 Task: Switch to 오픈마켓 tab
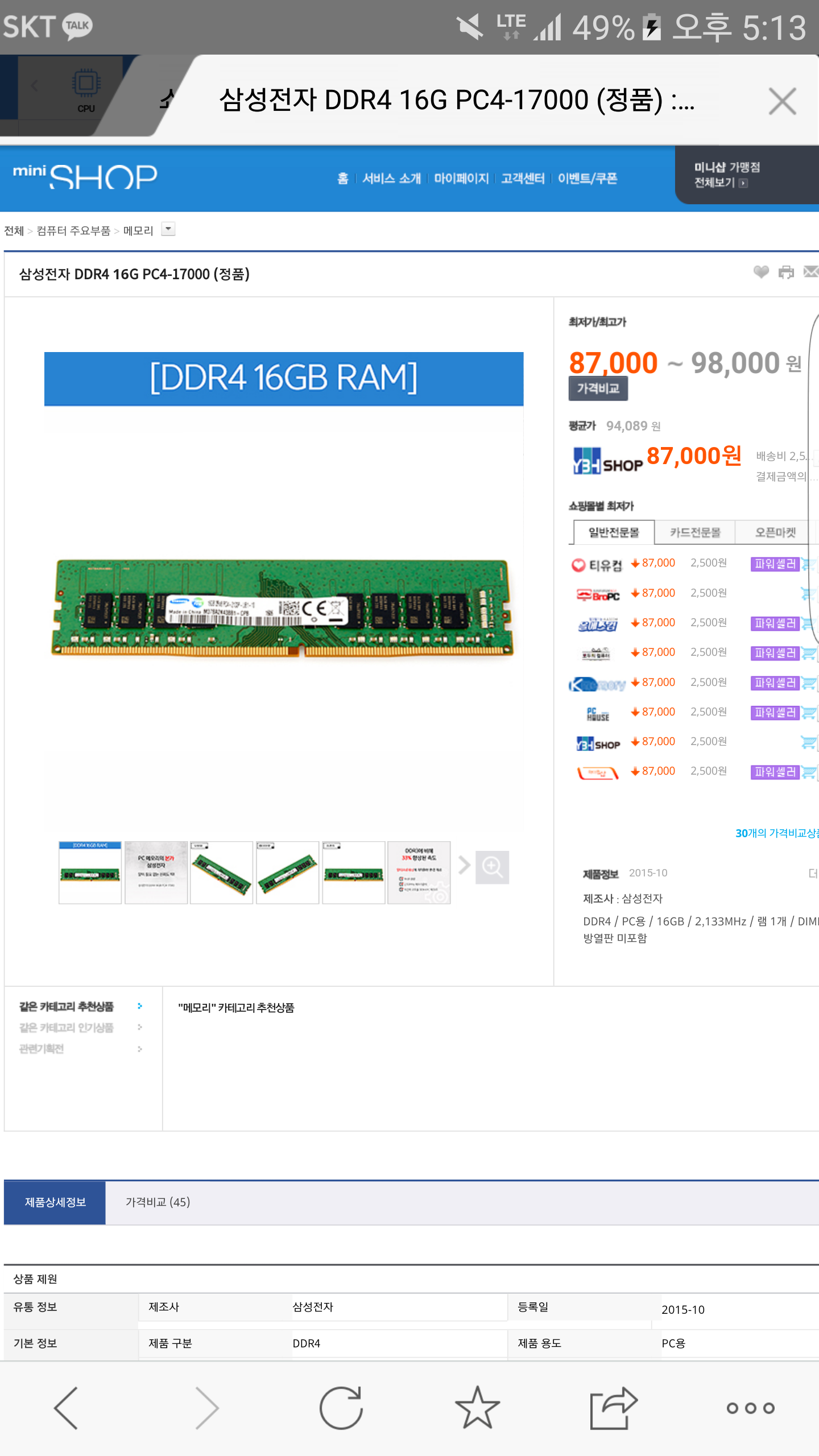775,532
